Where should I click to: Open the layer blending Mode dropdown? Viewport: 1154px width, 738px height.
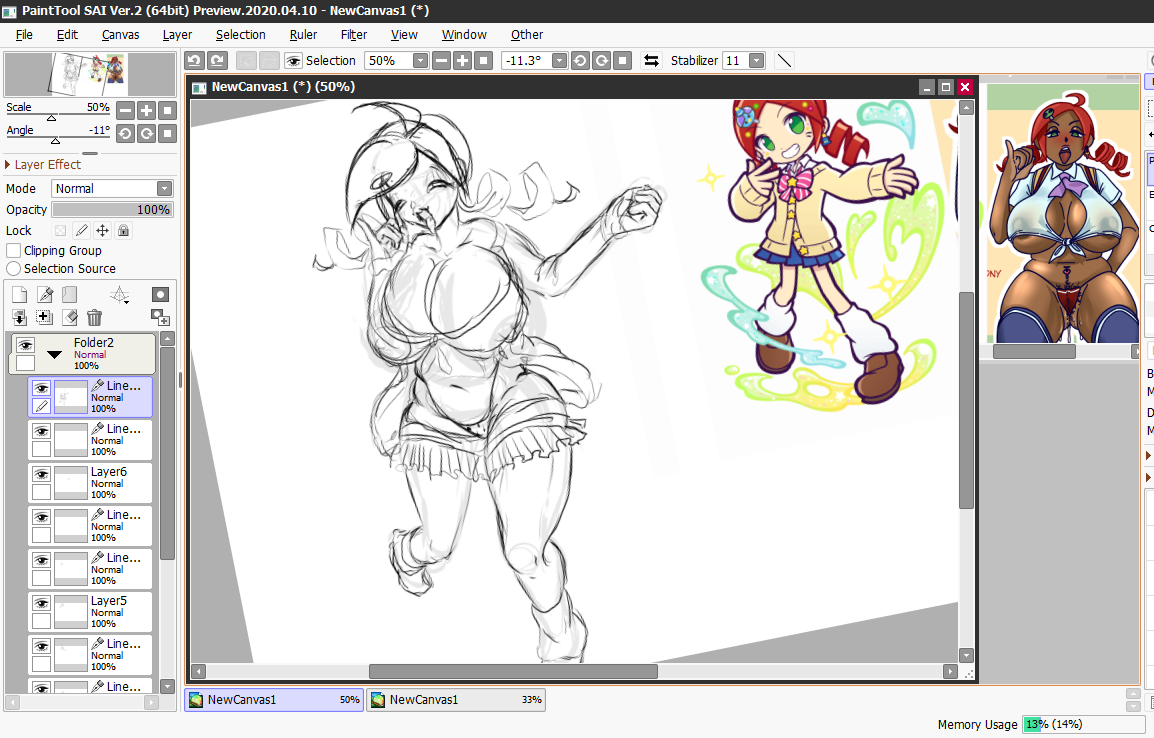point(164,188)
